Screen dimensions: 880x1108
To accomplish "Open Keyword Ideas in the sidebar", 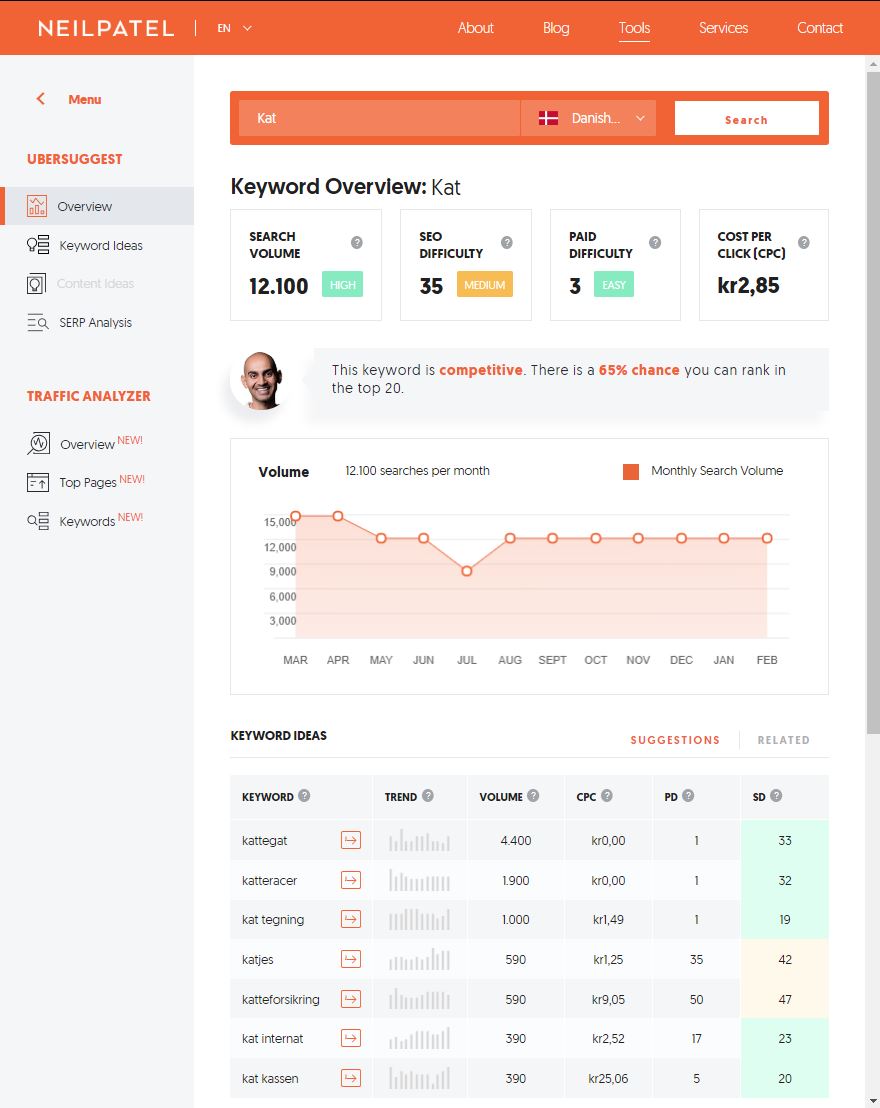I will (x=100, y=245).
